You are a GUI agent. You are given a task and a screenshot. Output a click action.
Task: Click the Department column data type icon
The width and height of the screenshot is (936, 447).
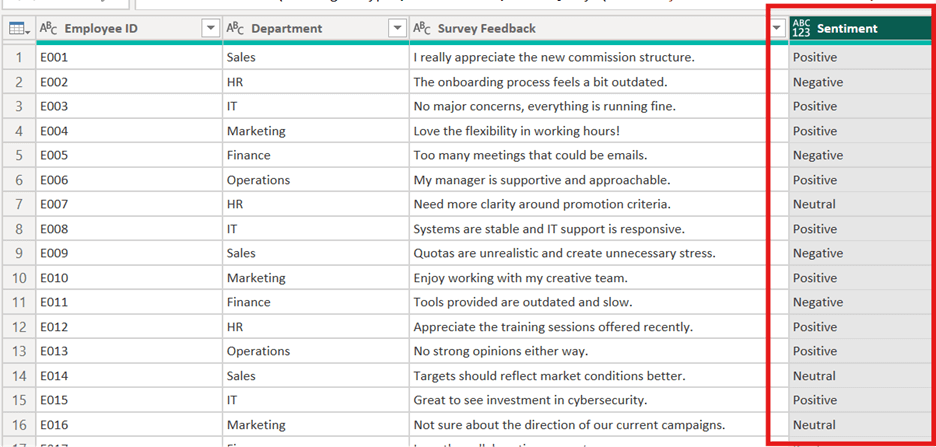point(235,28)
